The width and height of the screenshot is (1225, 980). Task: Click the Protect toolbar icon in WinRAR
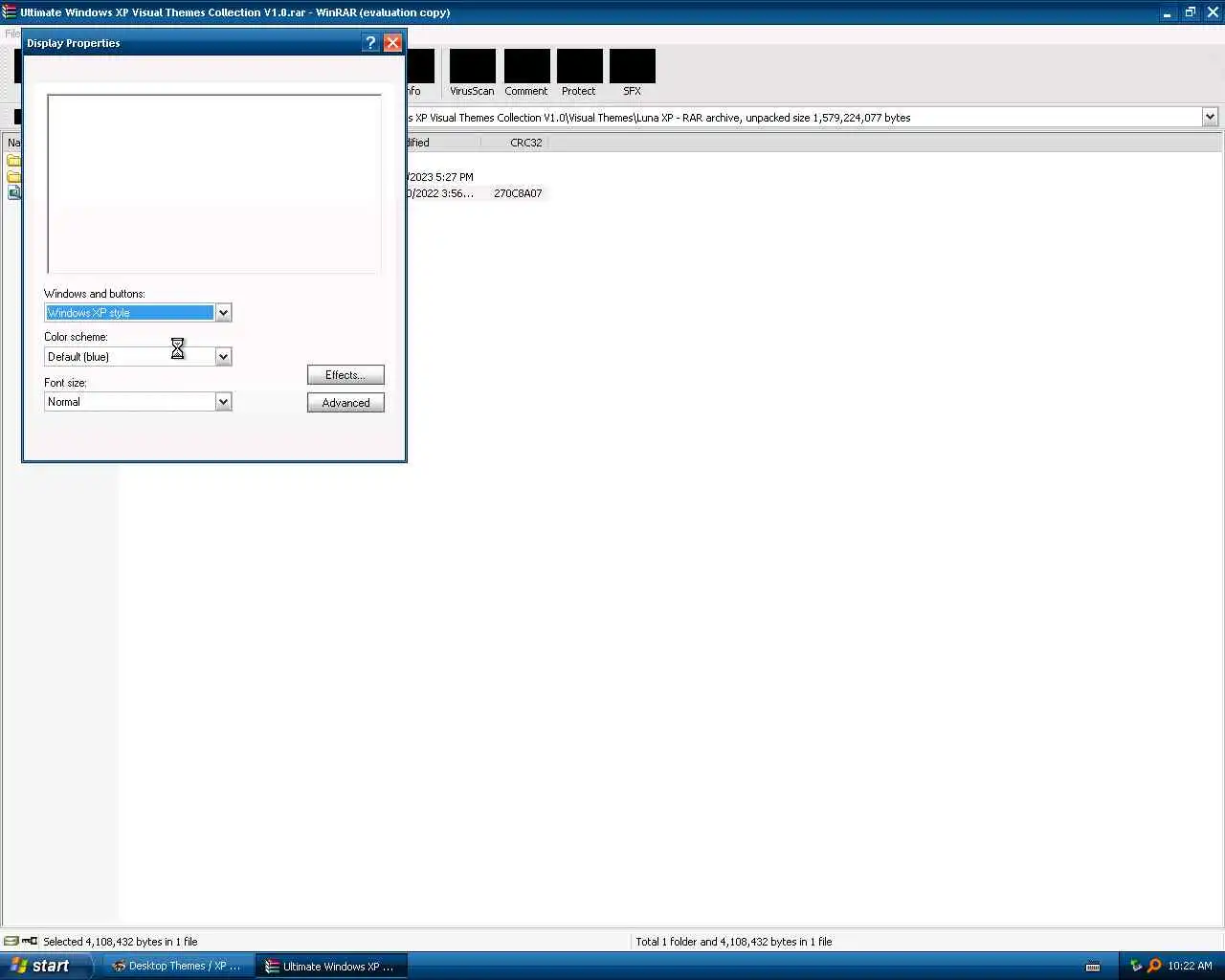tap(579, 73)
